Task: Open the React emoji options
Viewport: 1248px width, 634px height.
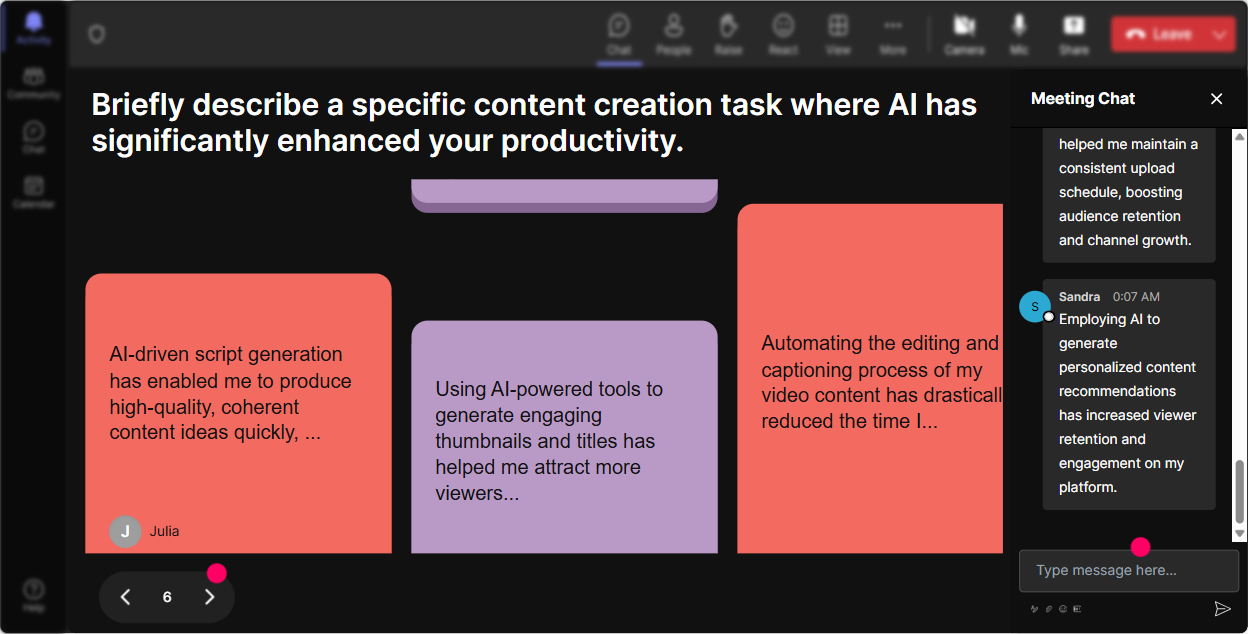Action: click(783, 34)
